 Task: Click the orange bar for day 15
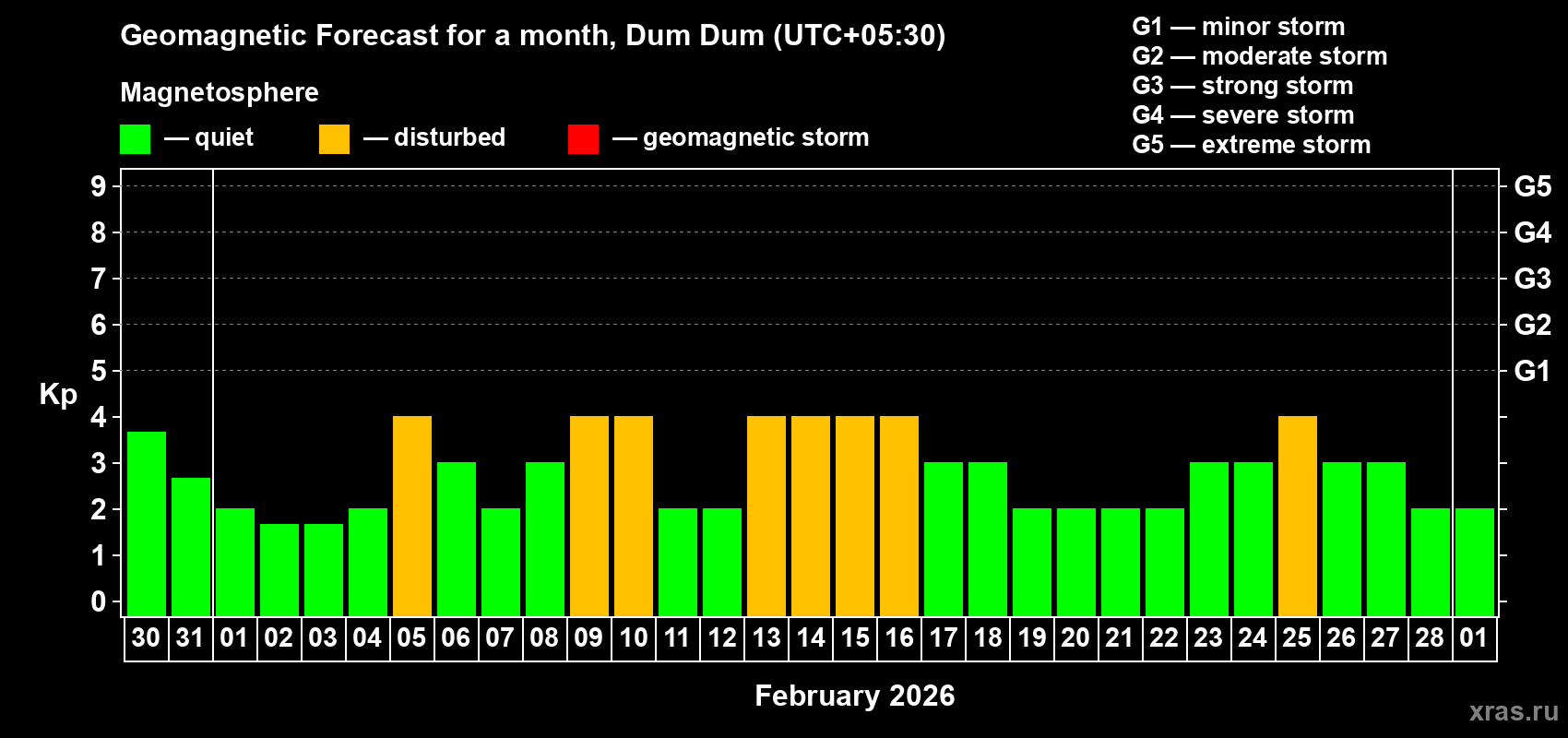(x=855, y=517)
